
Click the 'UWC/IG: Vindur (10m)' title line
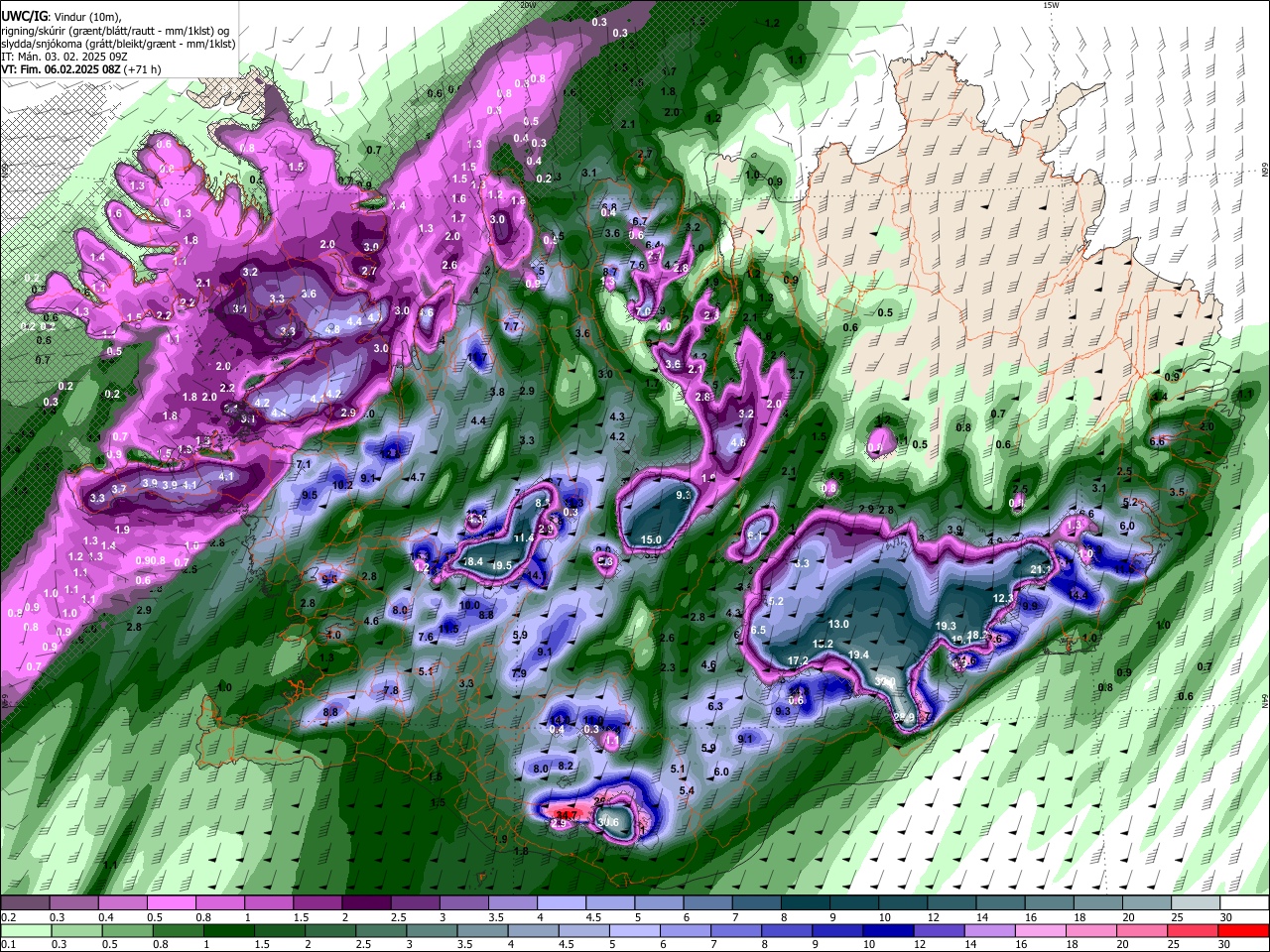(x=61, y=17)
